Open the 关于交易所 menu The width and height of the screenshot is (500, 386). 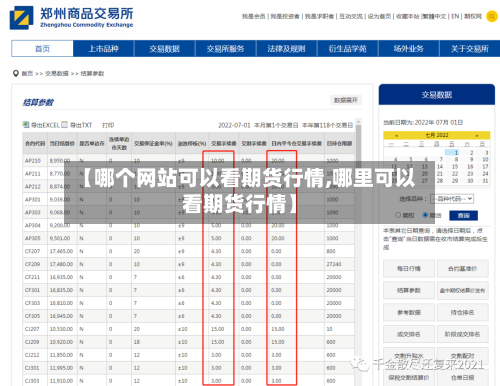click(470, 49)
